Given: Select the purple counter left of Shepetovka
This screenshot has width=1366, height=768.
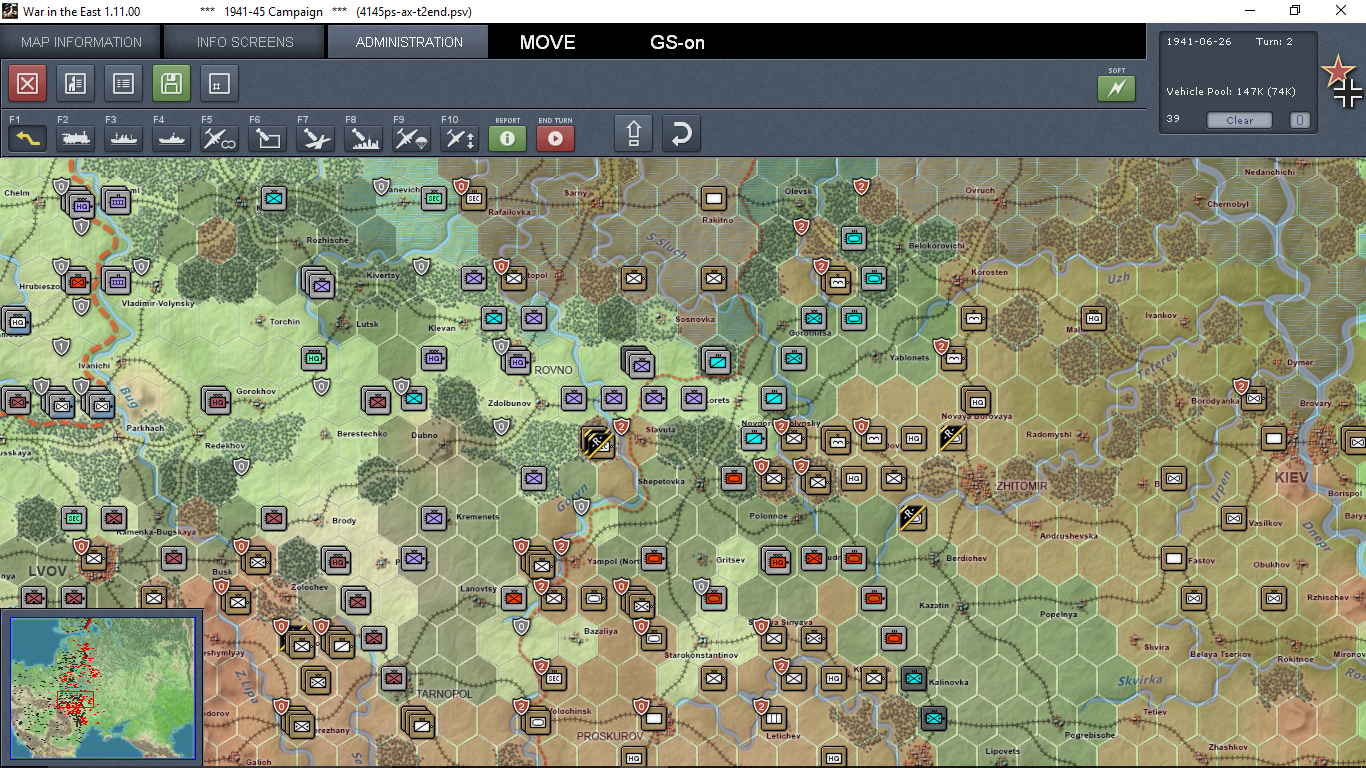Looking at the screenshot, I should tap(534, 478).
